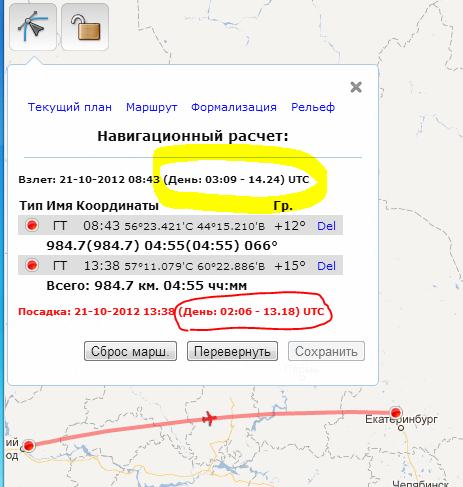This screenshot has width=463, height=487.
Task: Select the route drawing tool icon
Action: [x=33, y=27]
